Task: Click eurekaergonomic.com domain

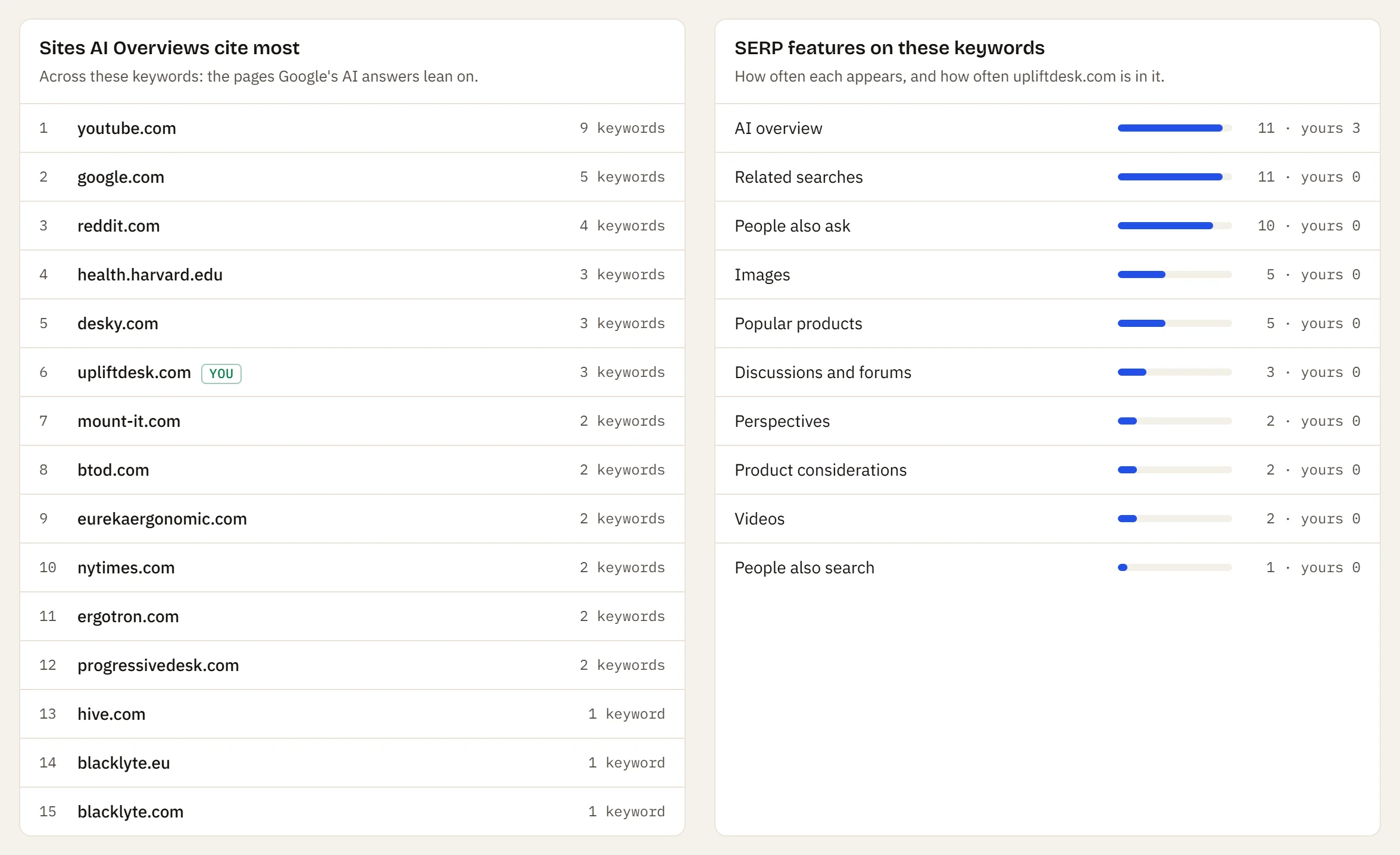Action: (x=162, y=519)
